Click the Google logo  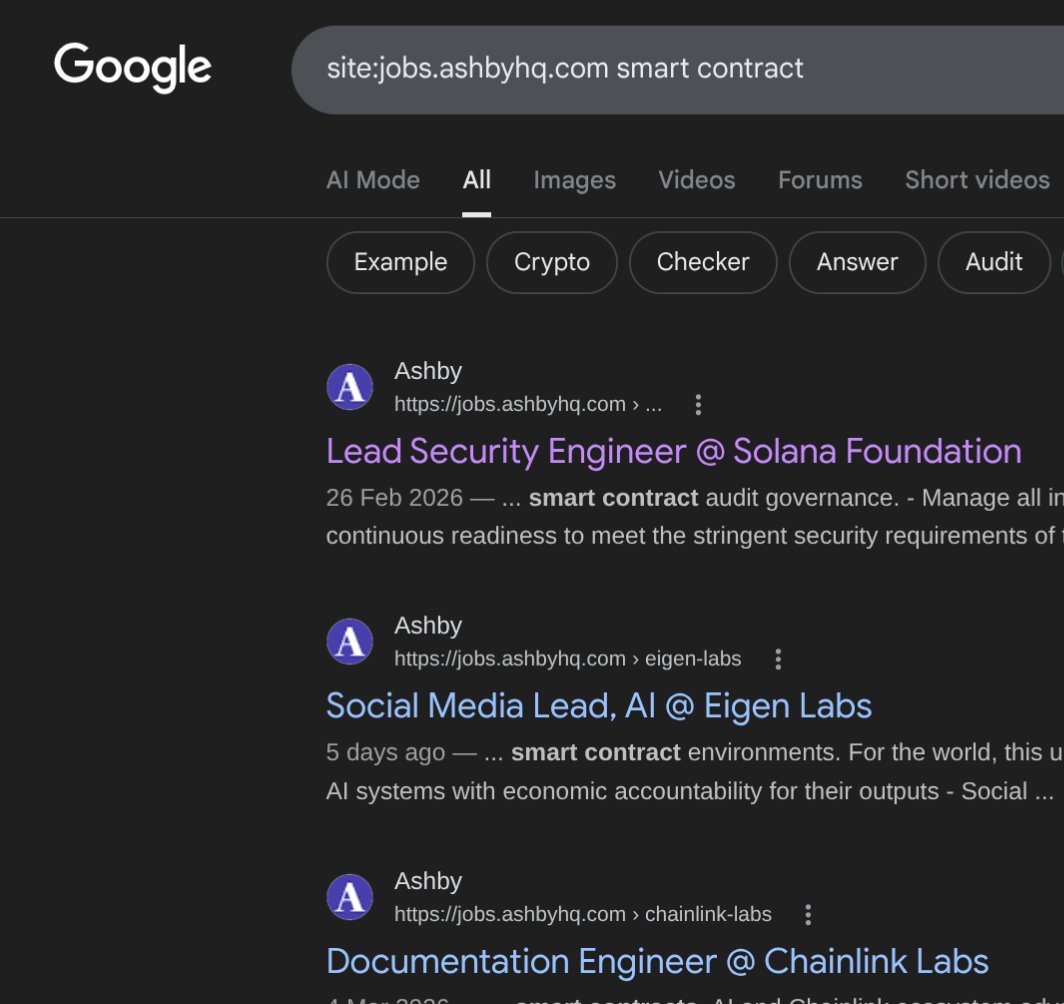132,67
